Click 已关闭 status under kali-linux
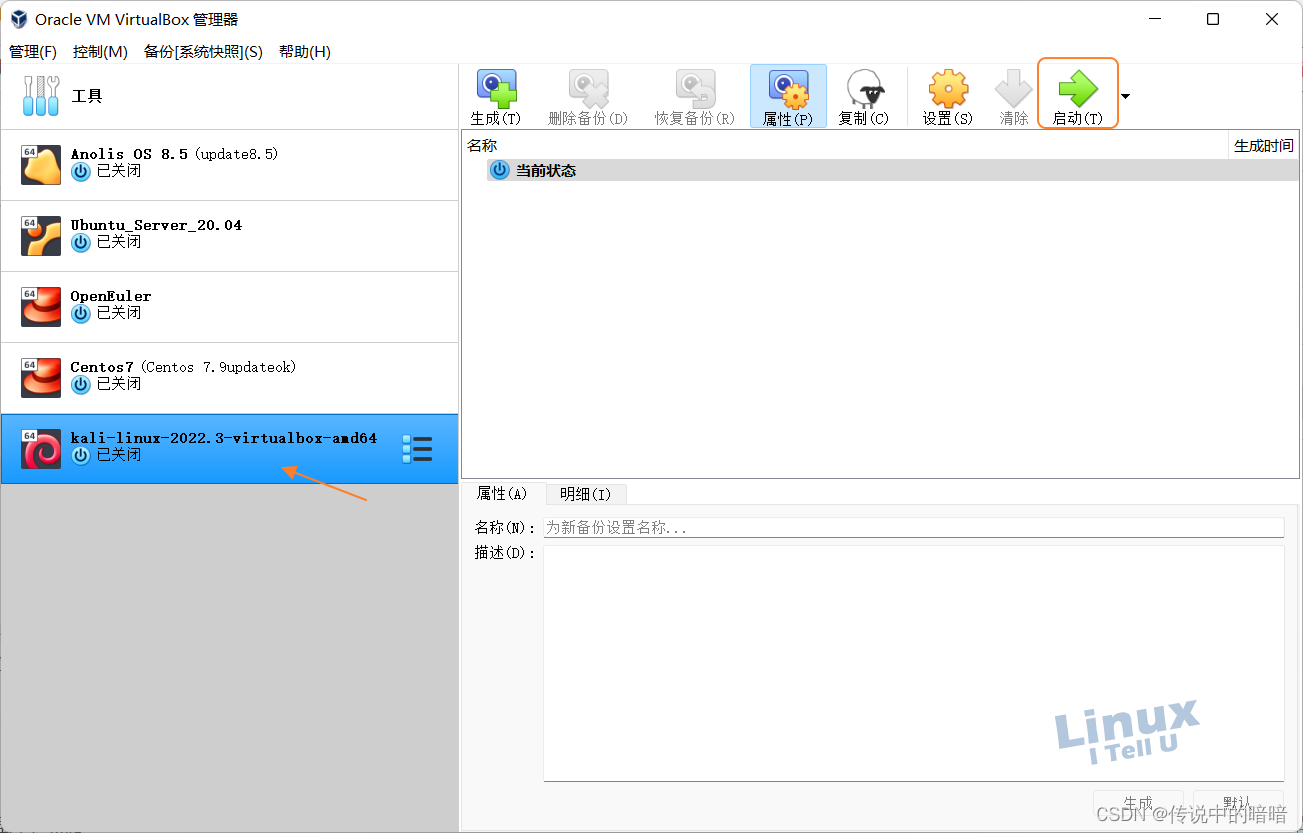Screen dimensions: 1303x833 pyautogui.click(x=119, y=455)
